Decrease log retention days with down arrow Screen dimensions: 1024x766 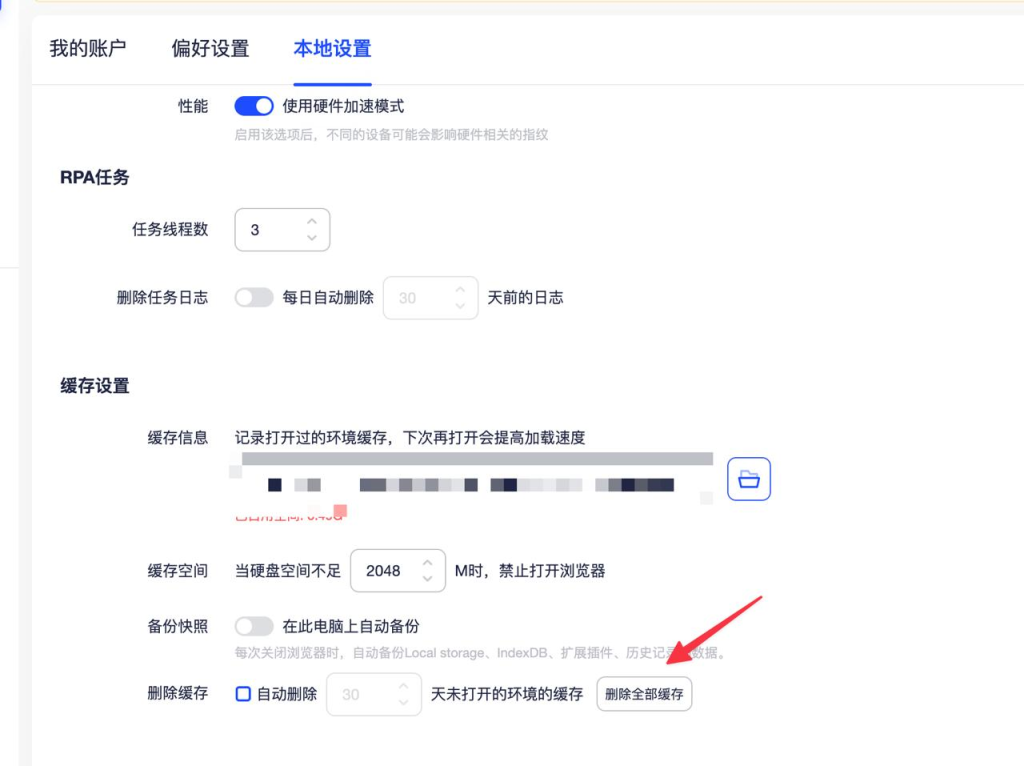460,306
